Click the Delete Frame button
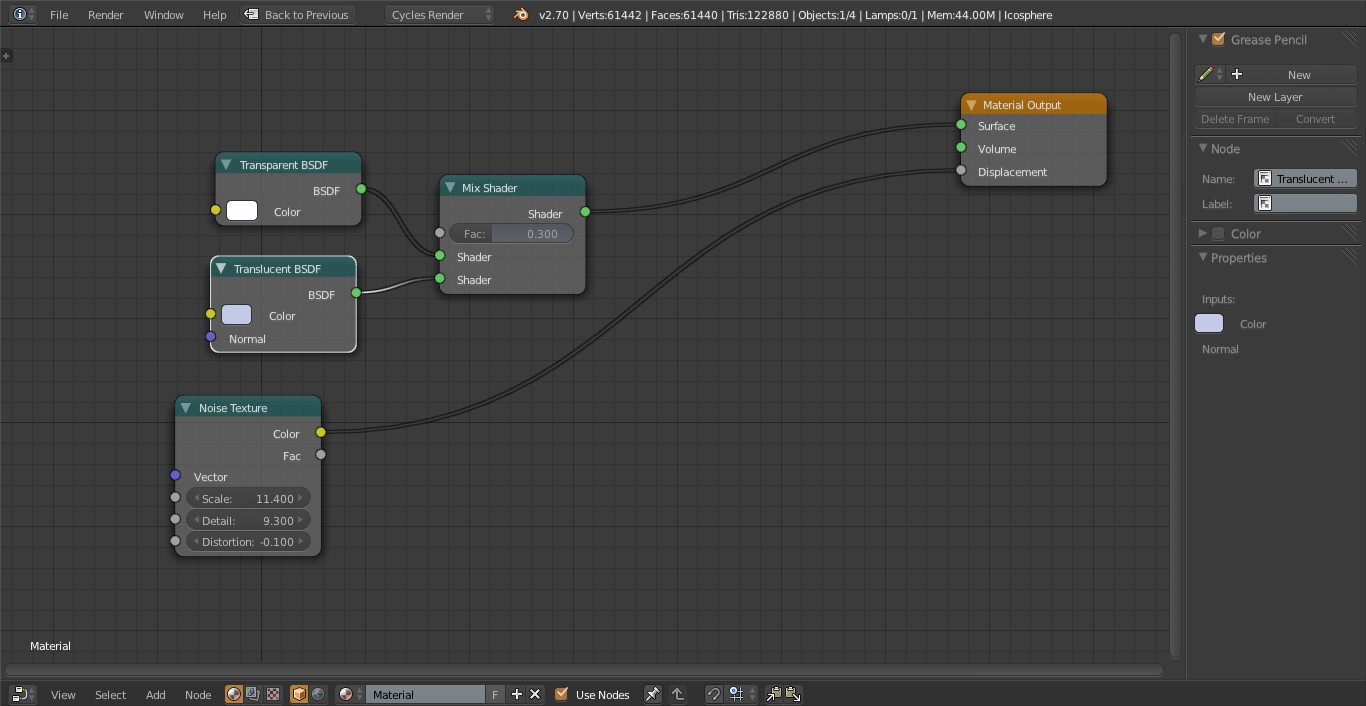This screenshot has height=706, width=1366. (1235, 119)
